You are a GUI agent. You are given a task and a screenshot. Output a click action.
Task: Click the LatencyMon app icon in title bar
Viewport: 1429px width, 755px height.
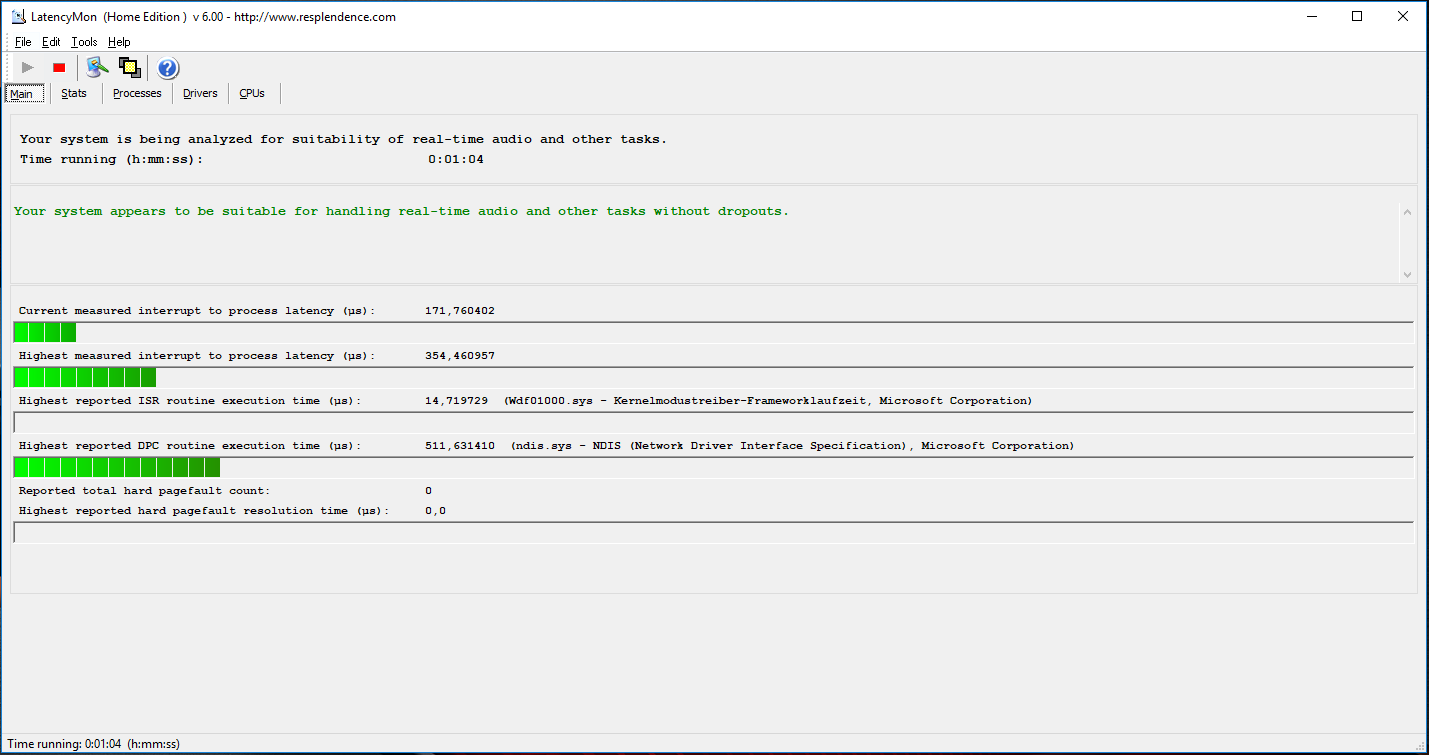pyautogui.click(x=17, y=17)
